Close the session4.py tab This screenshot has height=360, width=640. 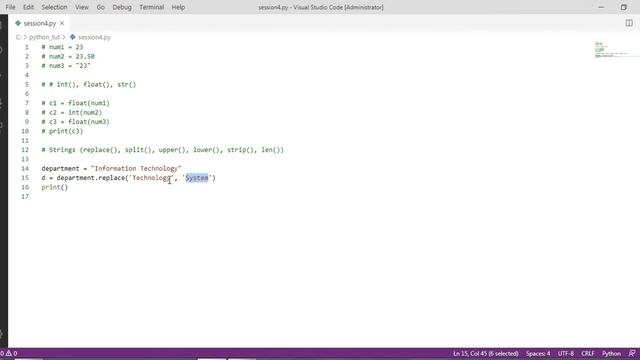click(62, 23)
